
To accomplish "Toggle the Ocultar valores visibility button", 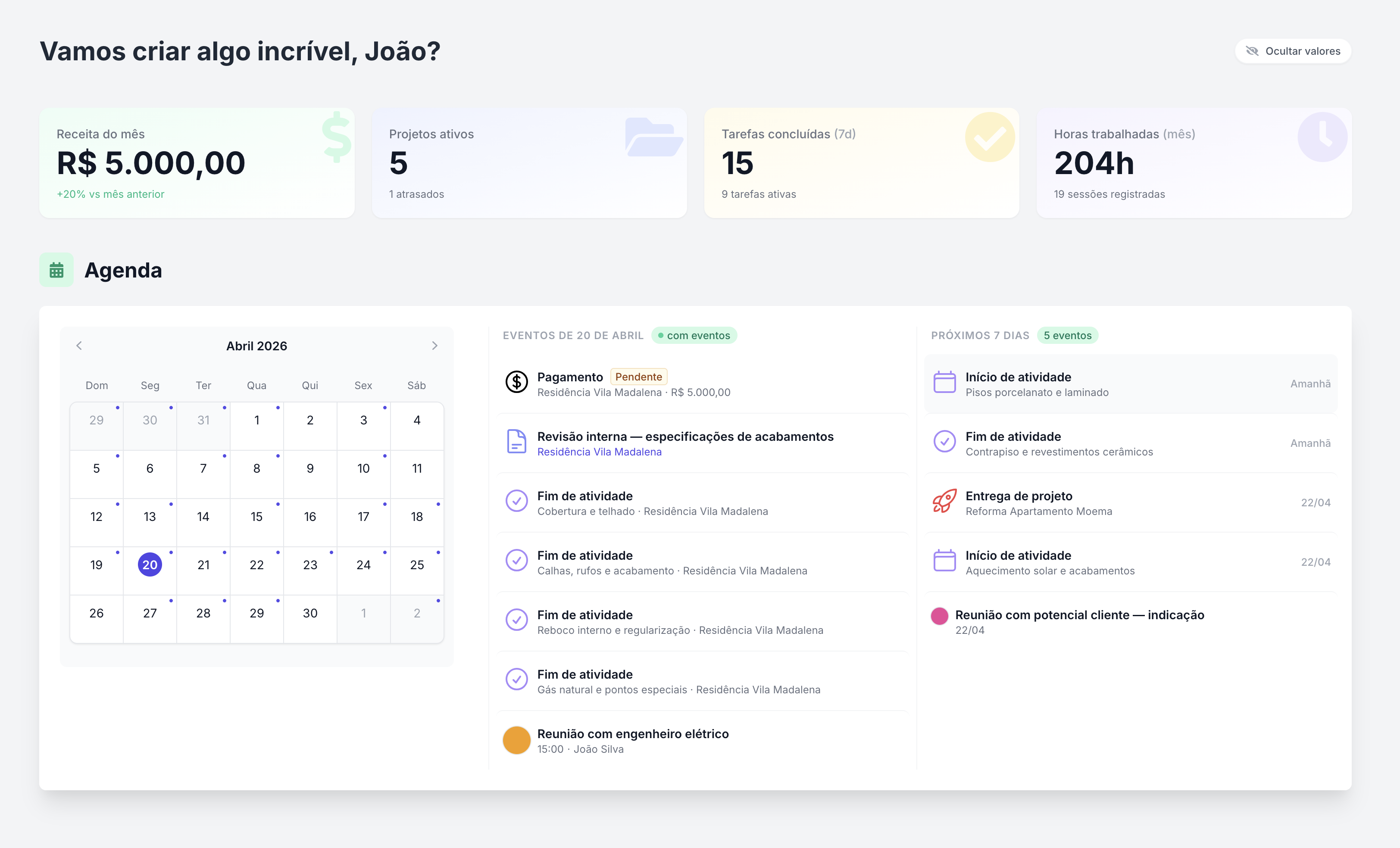I will click(x=1293, y=51).
